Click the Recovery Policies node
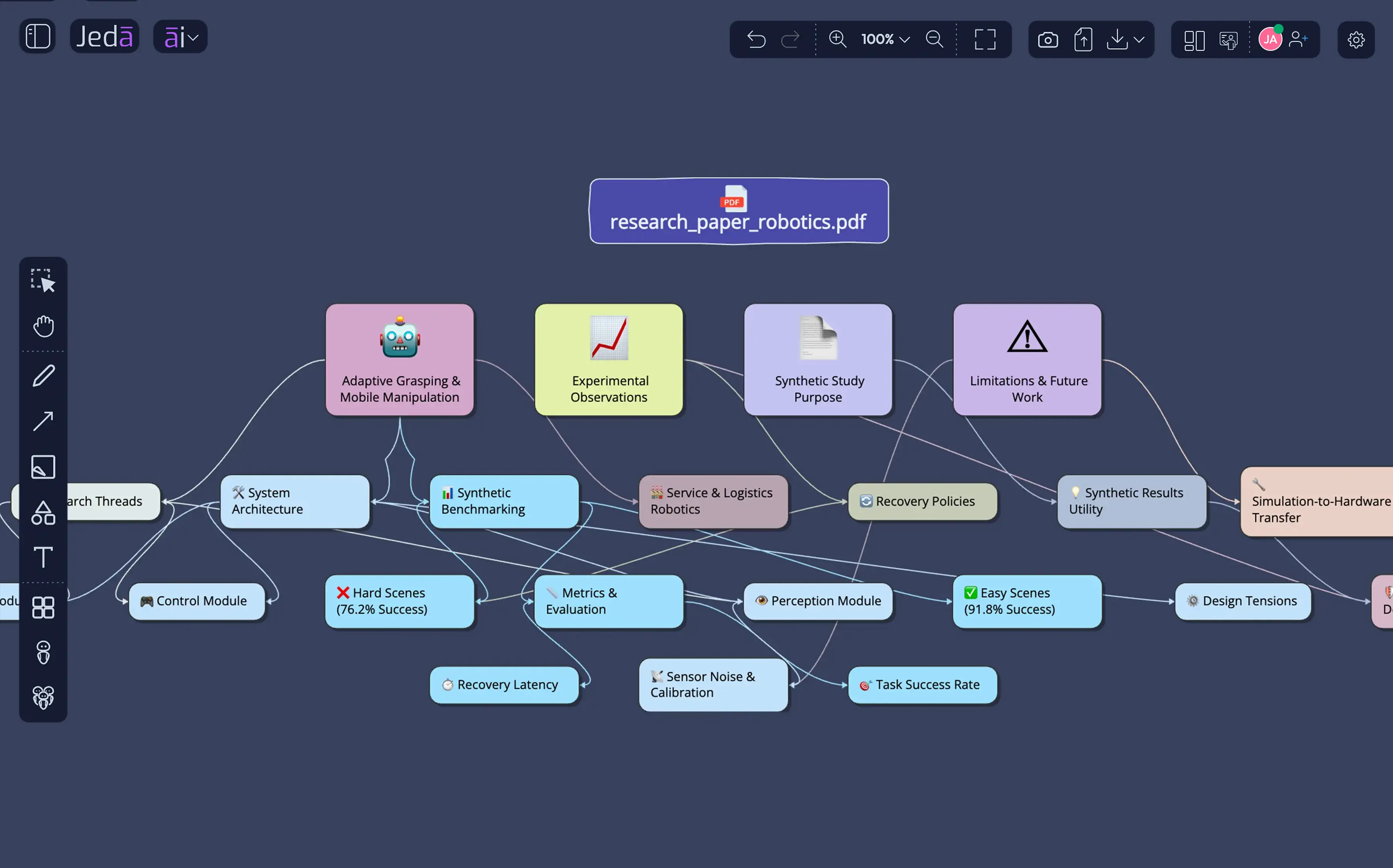 (x=923, y=501)
